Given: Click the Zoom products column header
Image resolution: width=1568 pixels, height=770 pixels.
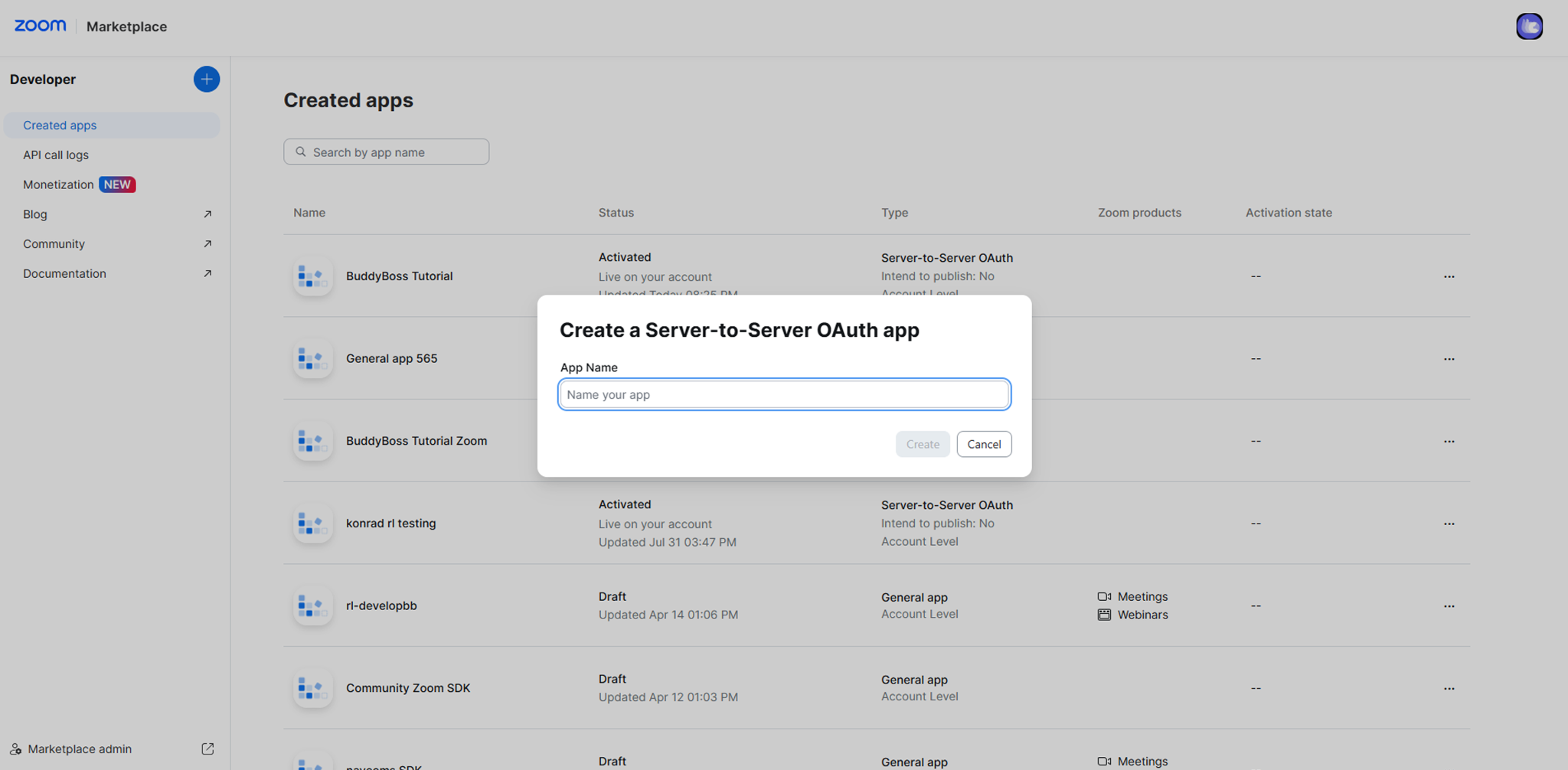Looking at the screenshot, I should [x=1139, y=213].
